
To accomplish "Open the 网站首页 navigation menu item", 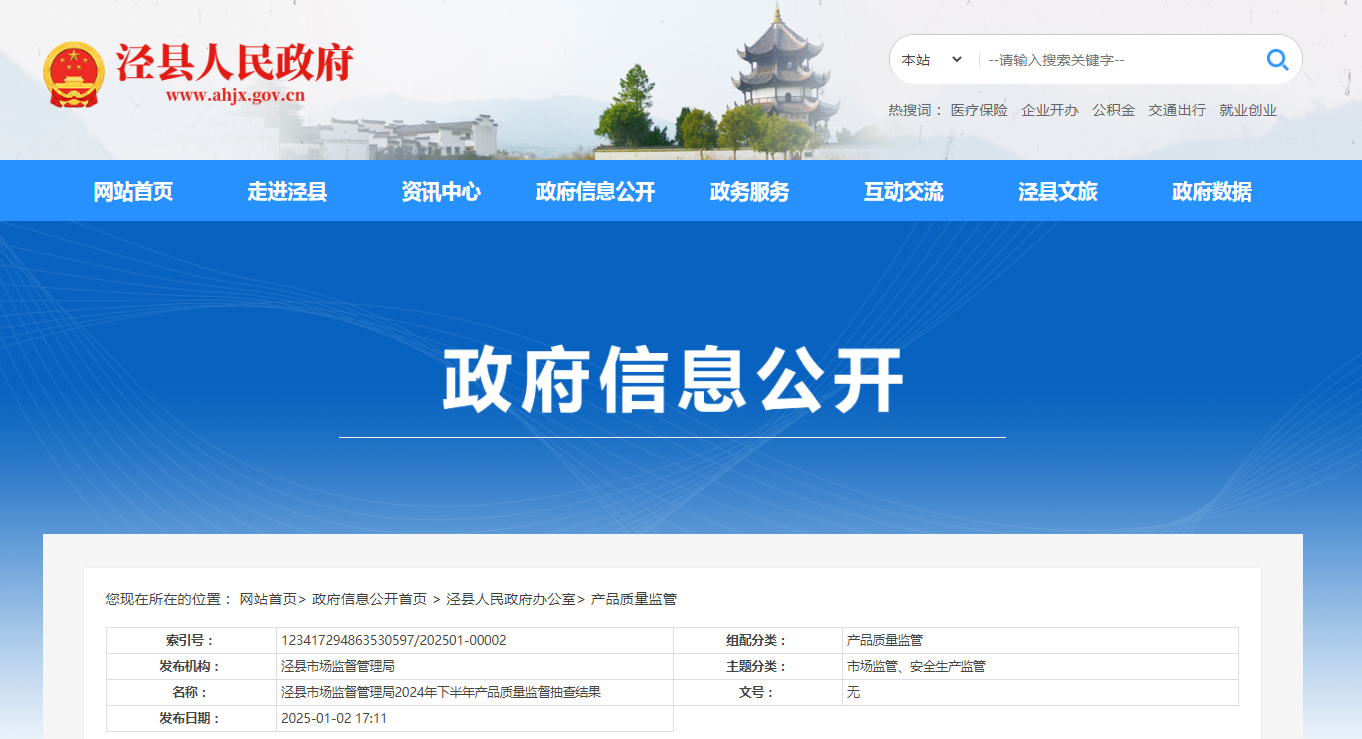I will (x=133, y=192).
